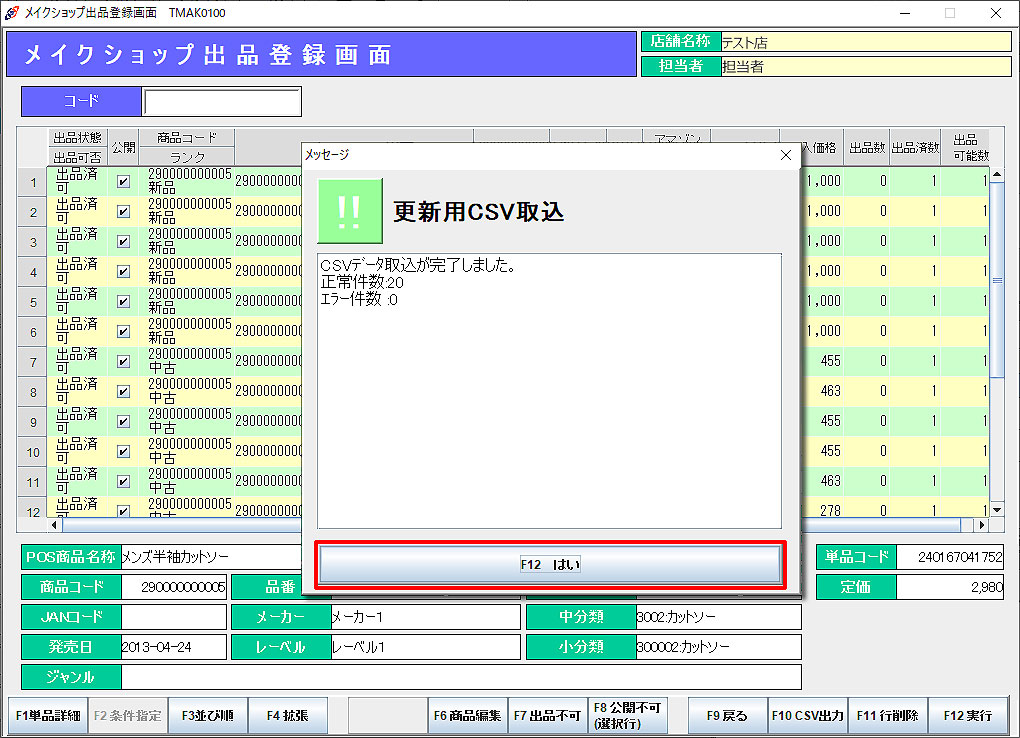Click F8 公開不可 (選択行) button
The width and height of the screenshot is (1020, 738).
pyautogui.click(x=627, y=716)
